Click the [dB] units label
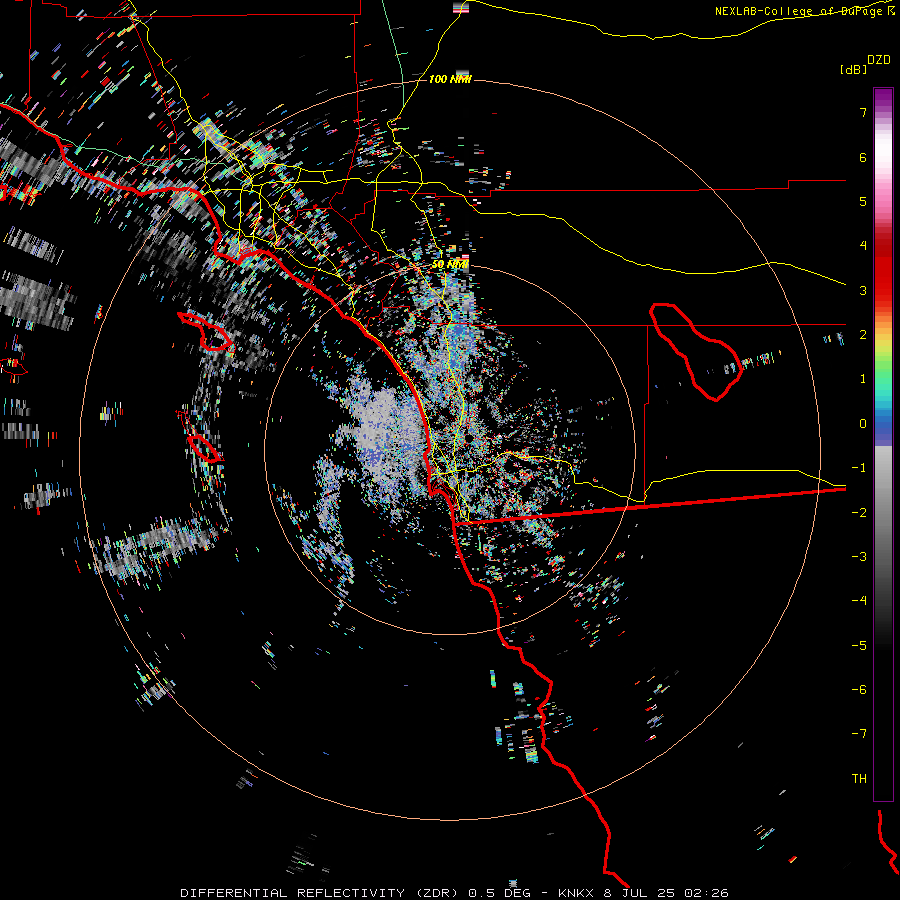This screenshot has width=900, height=900. point(854,69)
